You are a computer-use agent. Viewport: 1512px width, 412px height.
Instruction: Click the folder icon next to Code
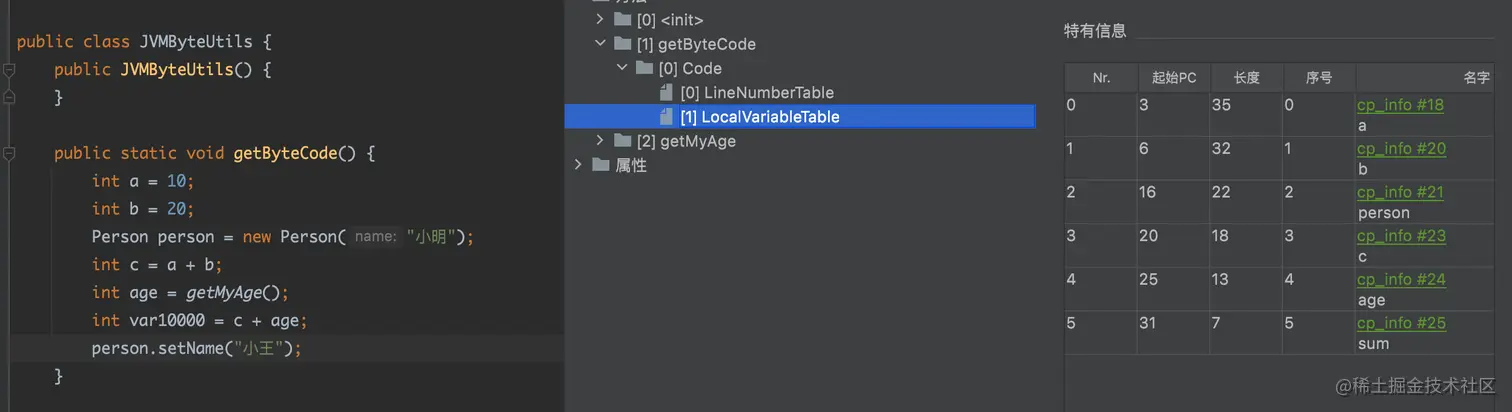pyautogui.click(x=645, y=68)
